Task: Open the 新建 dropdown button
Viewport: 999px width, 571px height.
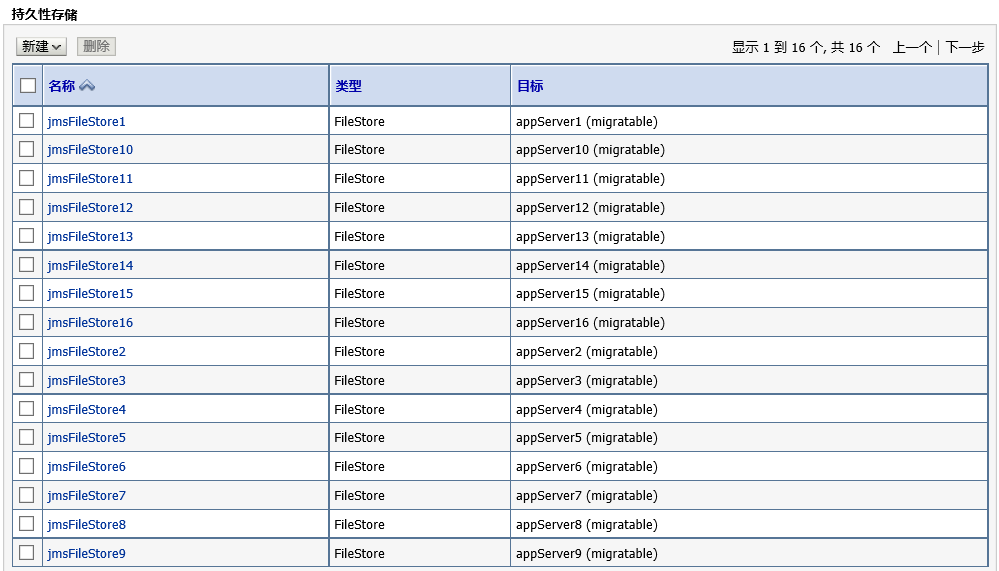Action: tap(41, 47)
